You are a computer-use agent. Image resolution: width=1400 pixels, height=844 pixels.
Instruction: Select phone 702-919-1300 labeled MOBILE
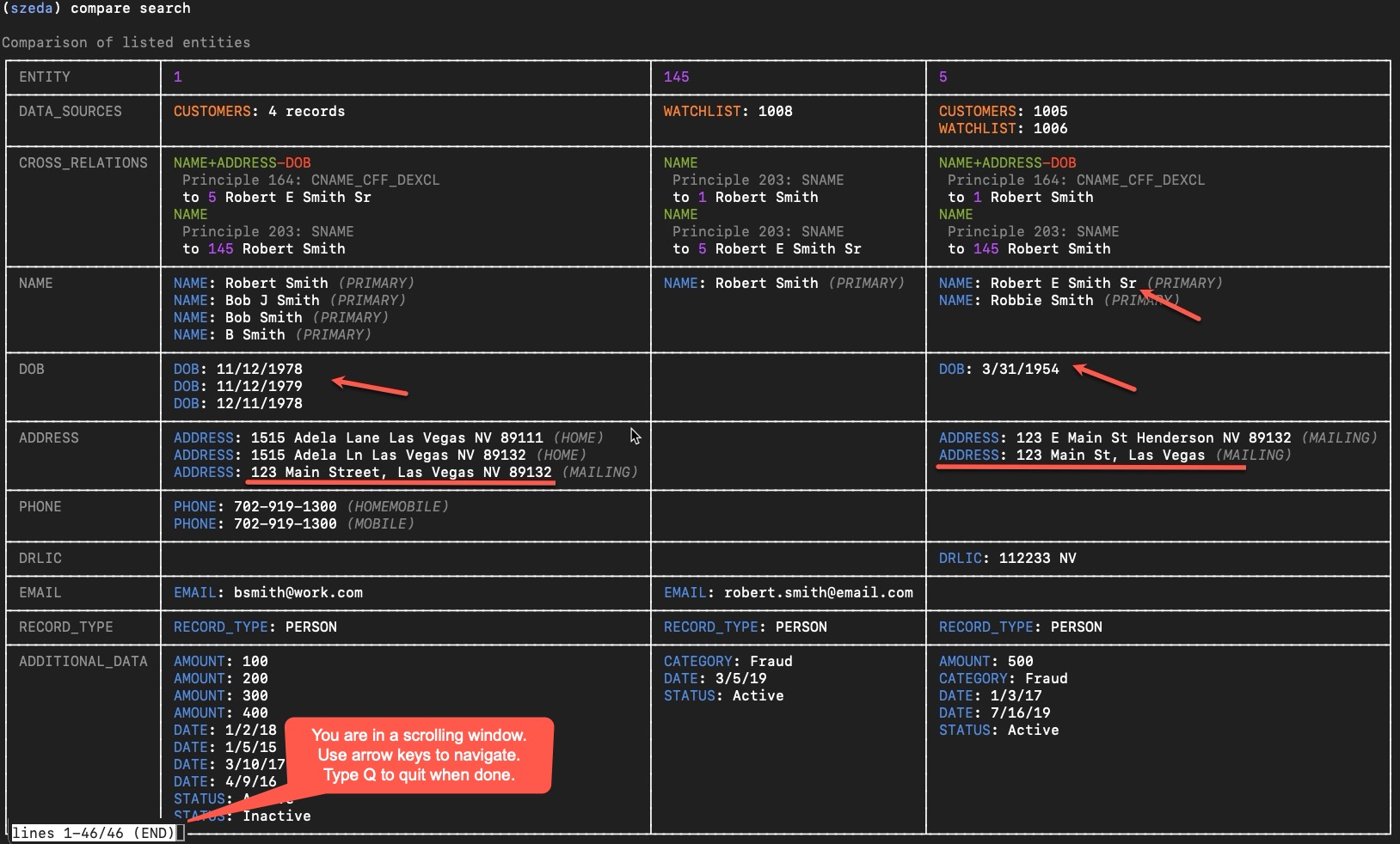click(292, 523)
